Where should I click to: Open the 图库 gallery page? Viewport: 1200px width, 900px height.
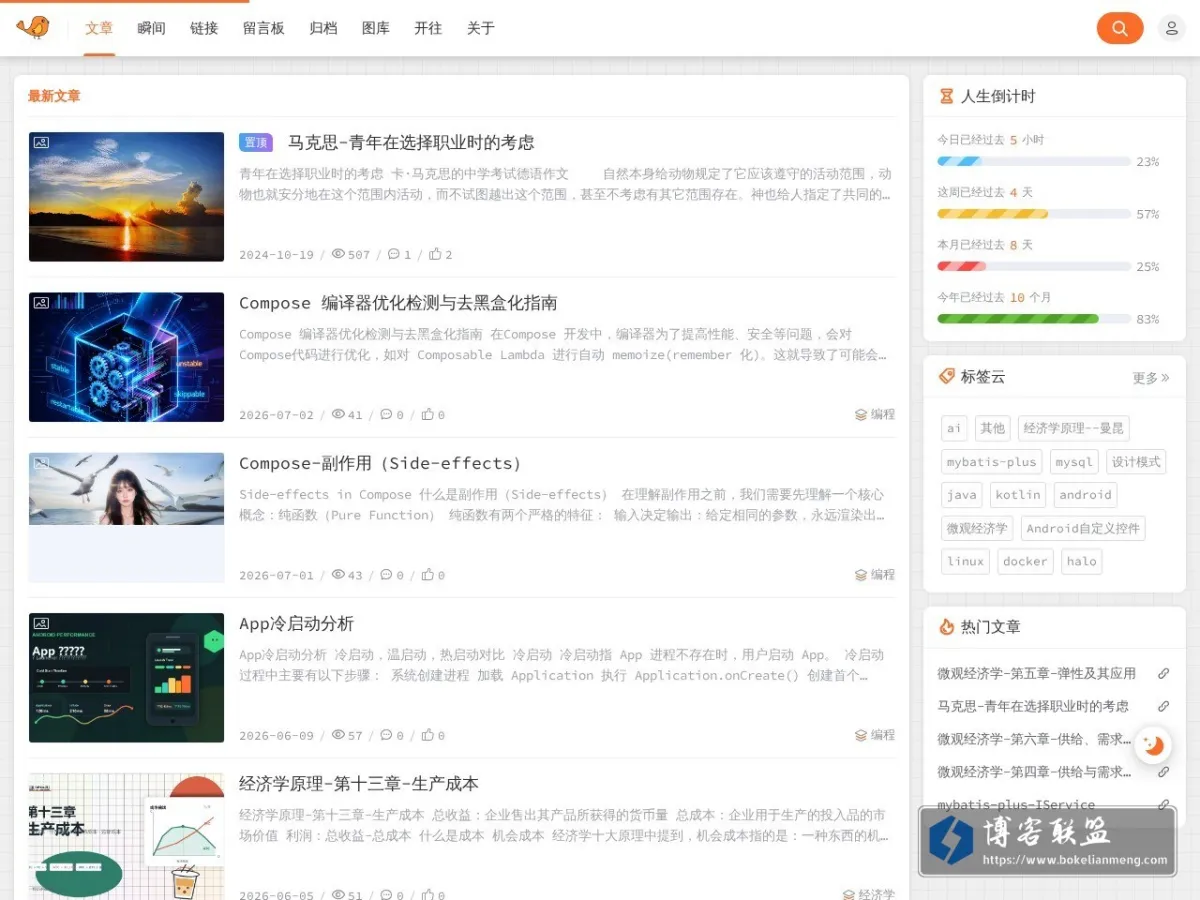point(376,28)
